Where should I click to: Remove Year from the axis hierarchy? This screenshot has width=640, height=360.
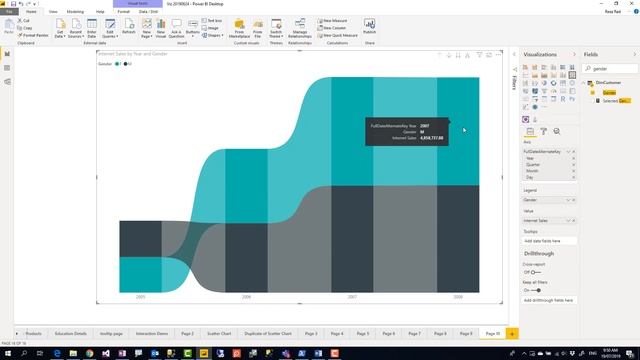coord(573,158)
